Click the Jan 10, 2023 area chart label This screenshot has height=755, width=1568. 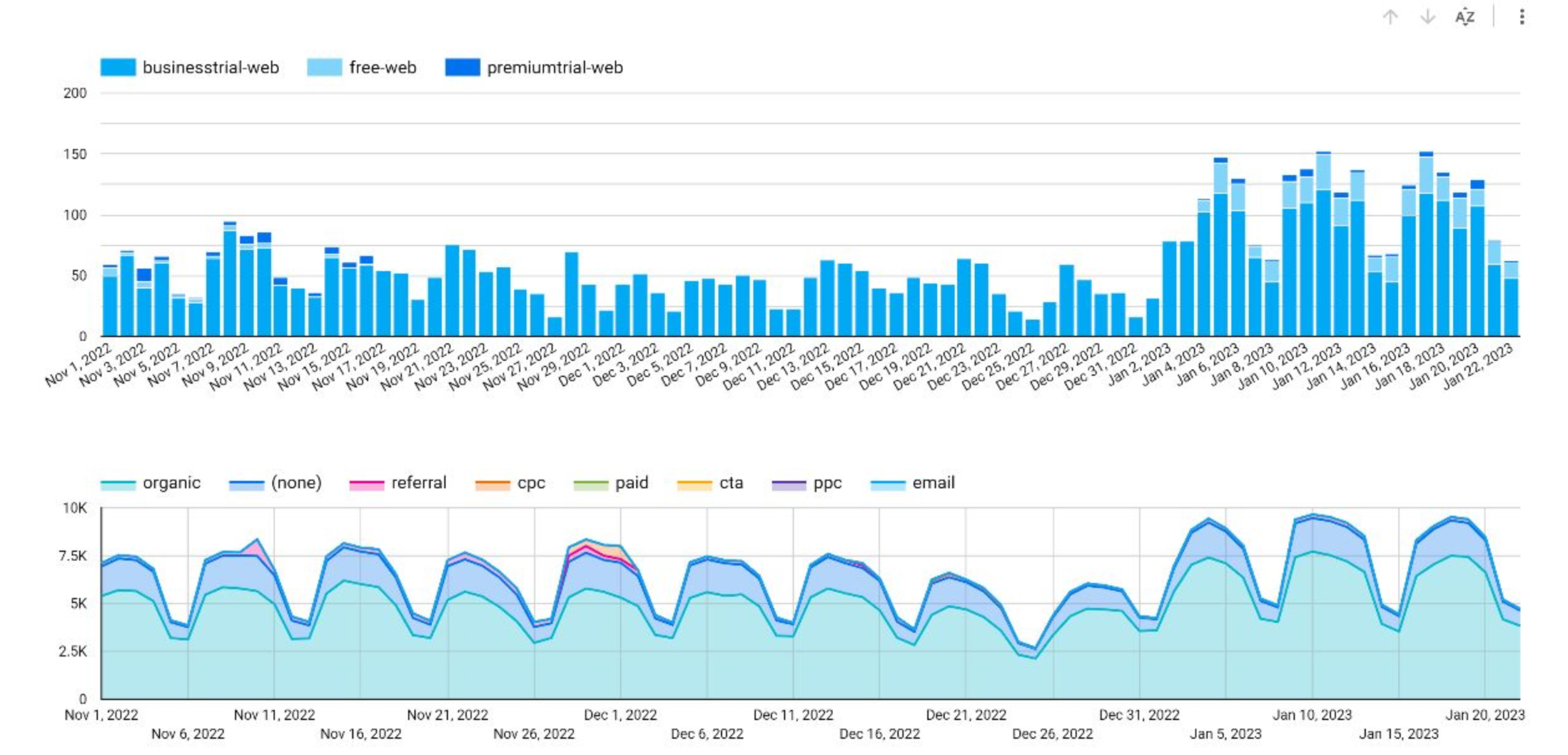click(x=1312, y=715)
